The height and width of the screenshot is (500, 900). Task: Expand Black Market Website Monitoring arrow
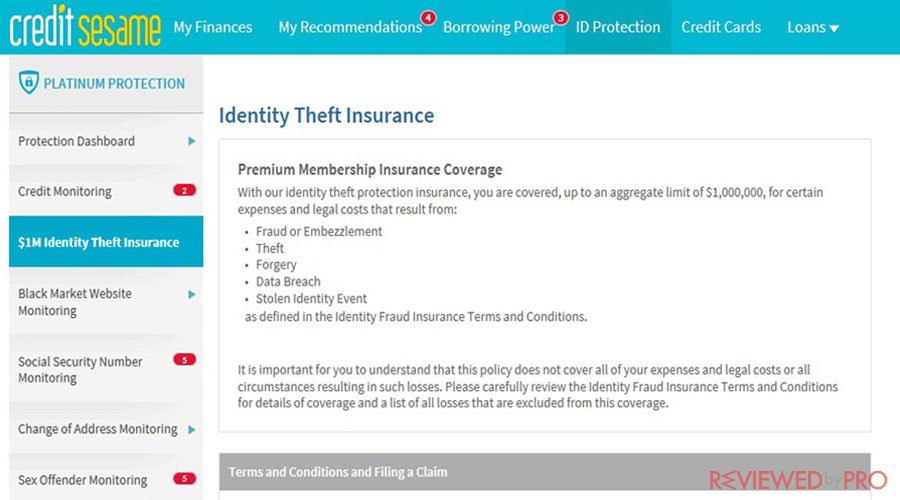192,294
